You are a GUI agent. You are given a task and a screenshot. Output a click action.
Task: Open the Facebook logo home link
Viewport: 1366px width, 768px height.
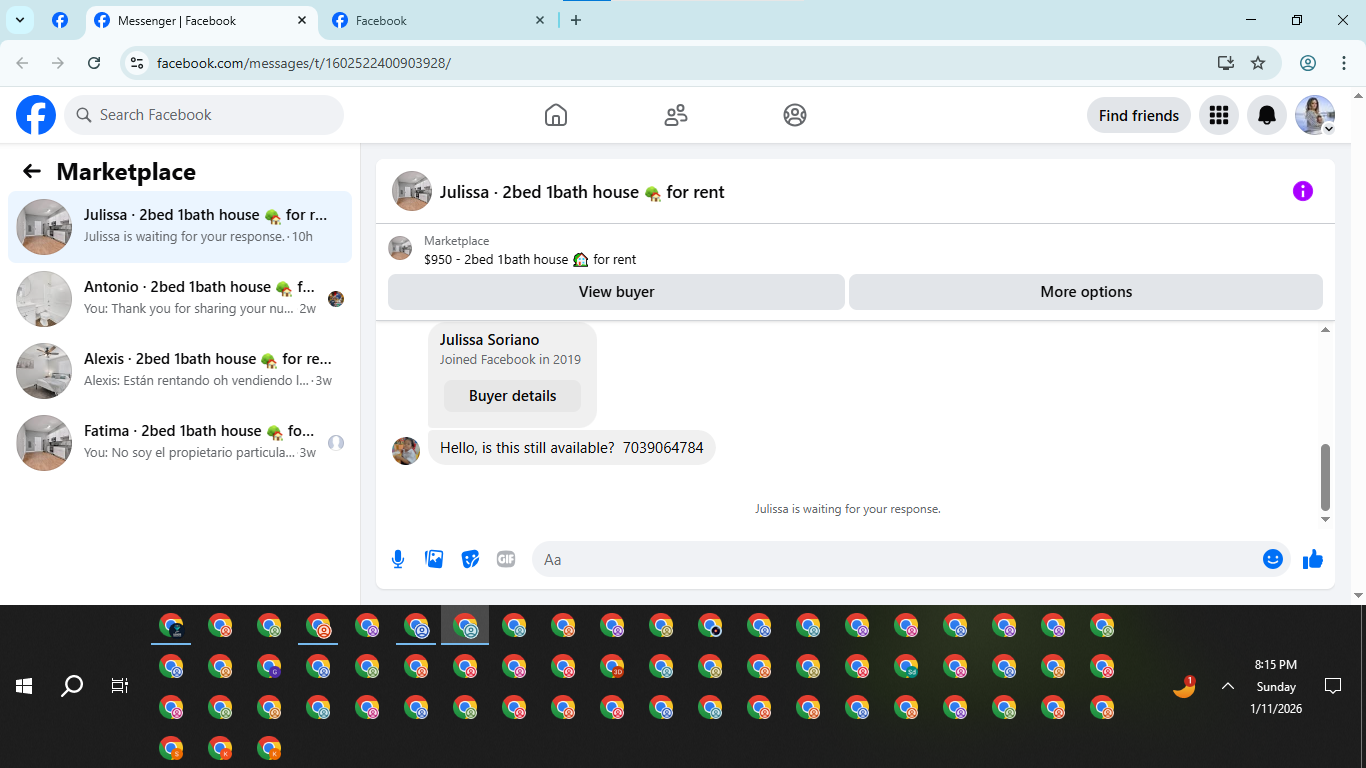36,115
